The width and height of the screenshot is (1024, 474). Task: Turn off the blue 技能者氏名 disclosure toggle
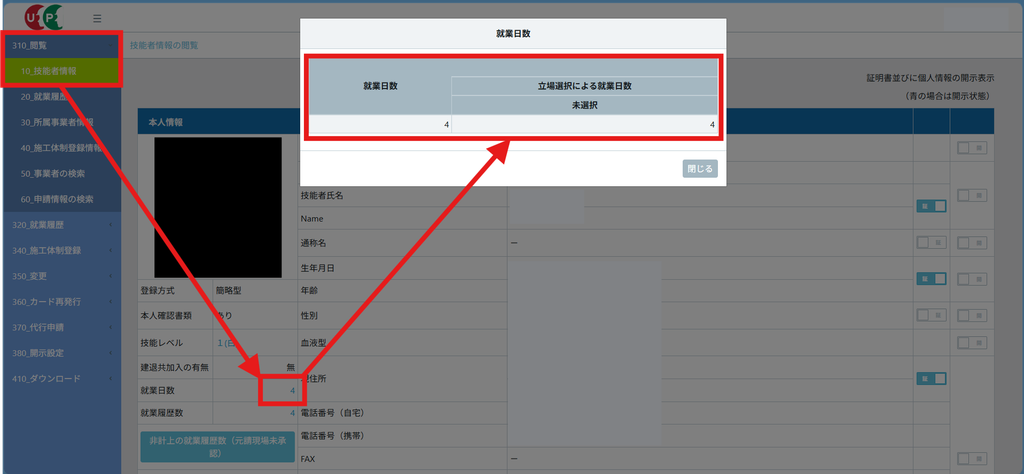click(x=931, y=206)
